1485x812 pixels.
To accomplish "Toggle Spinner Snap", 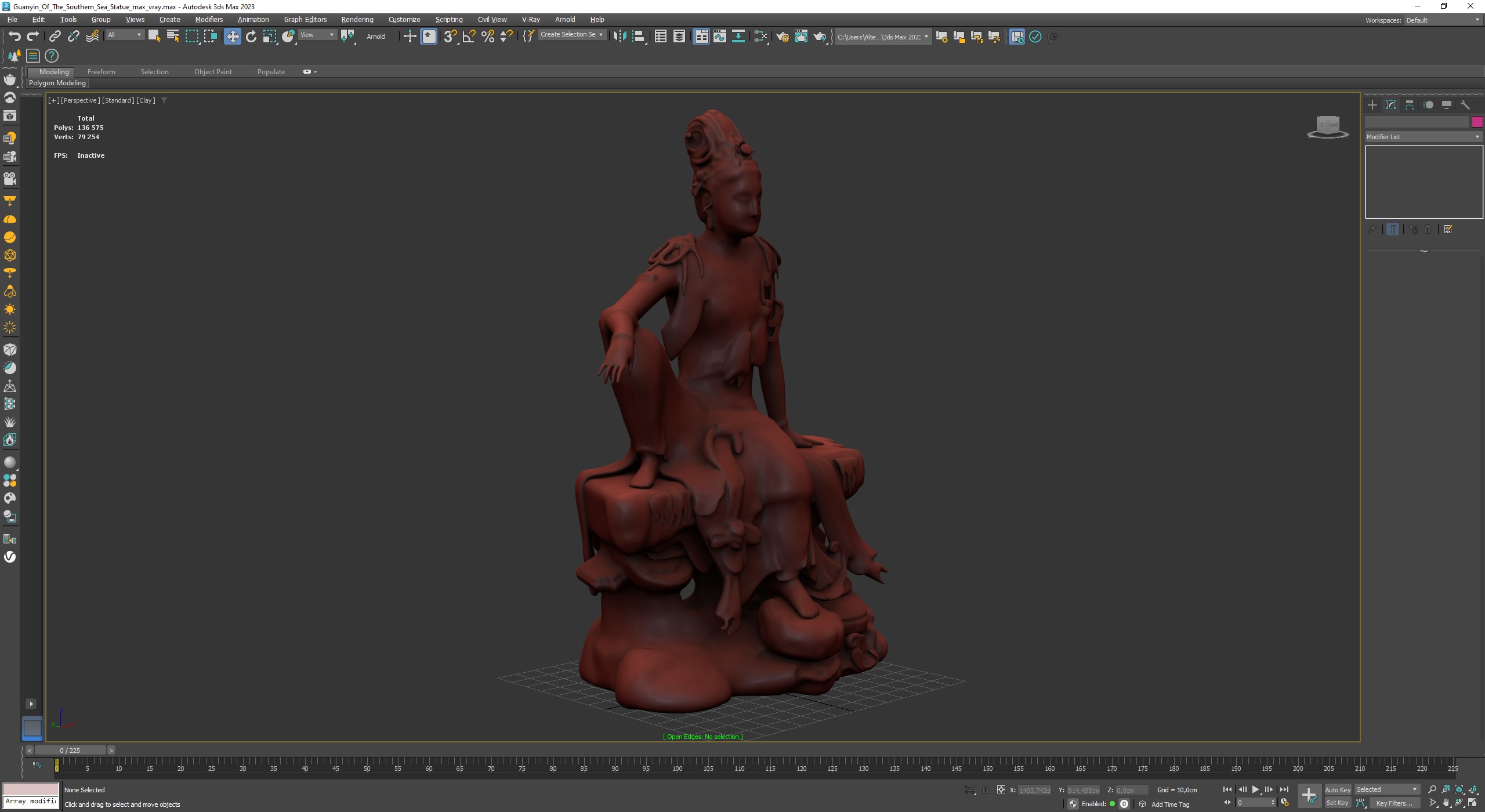I will click(x=506, y=37).
